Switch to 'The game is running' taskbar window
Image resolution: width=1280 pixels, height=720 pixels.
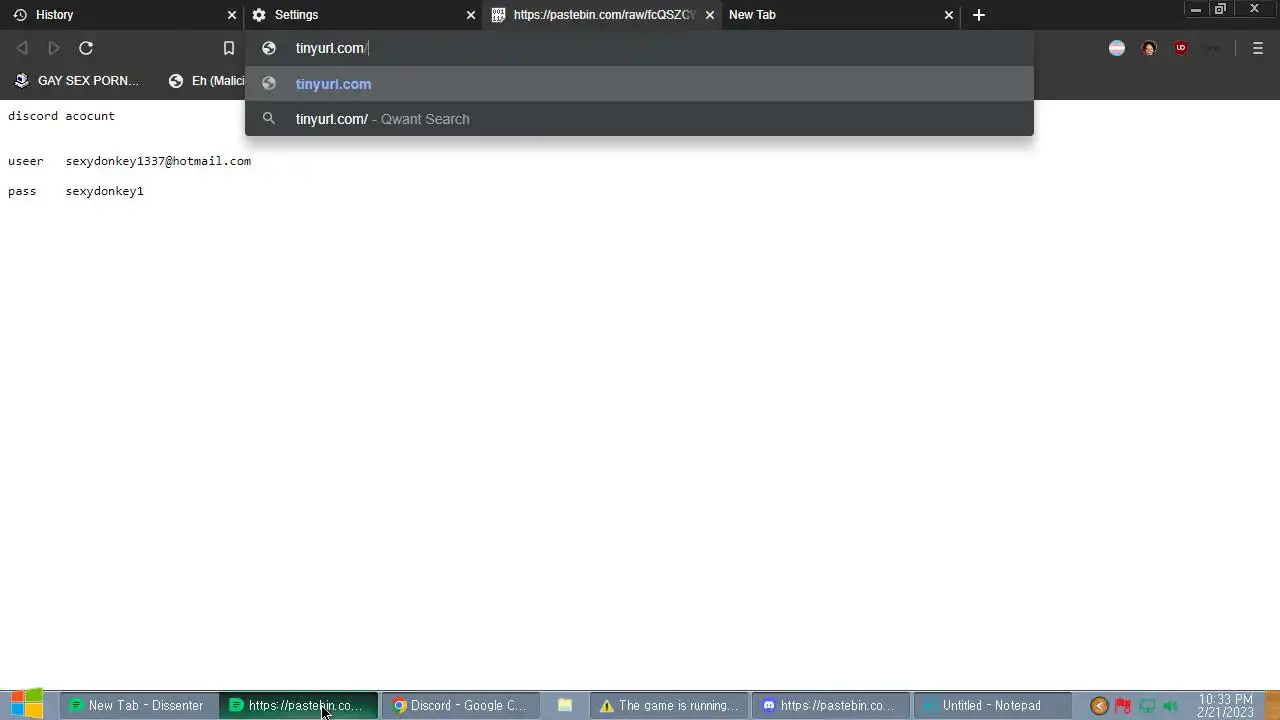coord(670,705)
